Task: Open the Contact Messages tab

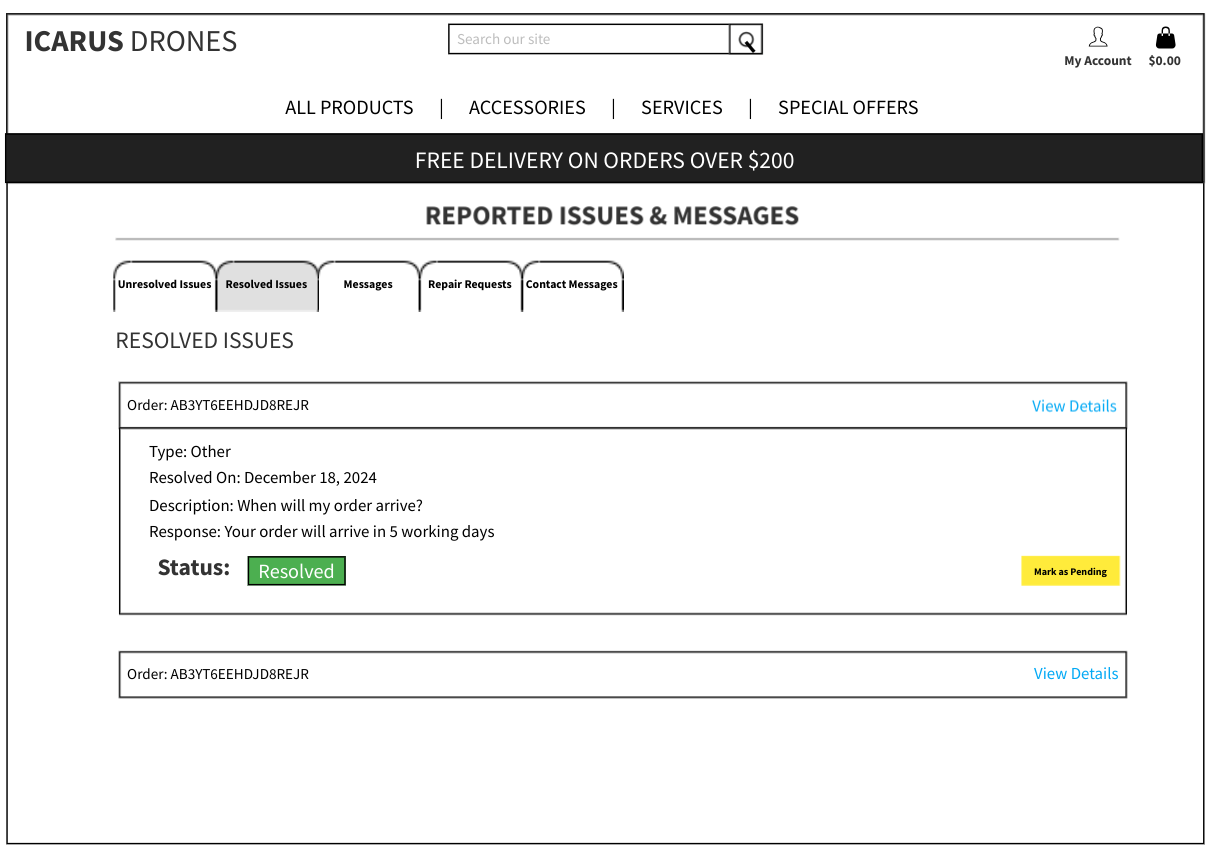Action: (x=572, y=285)
